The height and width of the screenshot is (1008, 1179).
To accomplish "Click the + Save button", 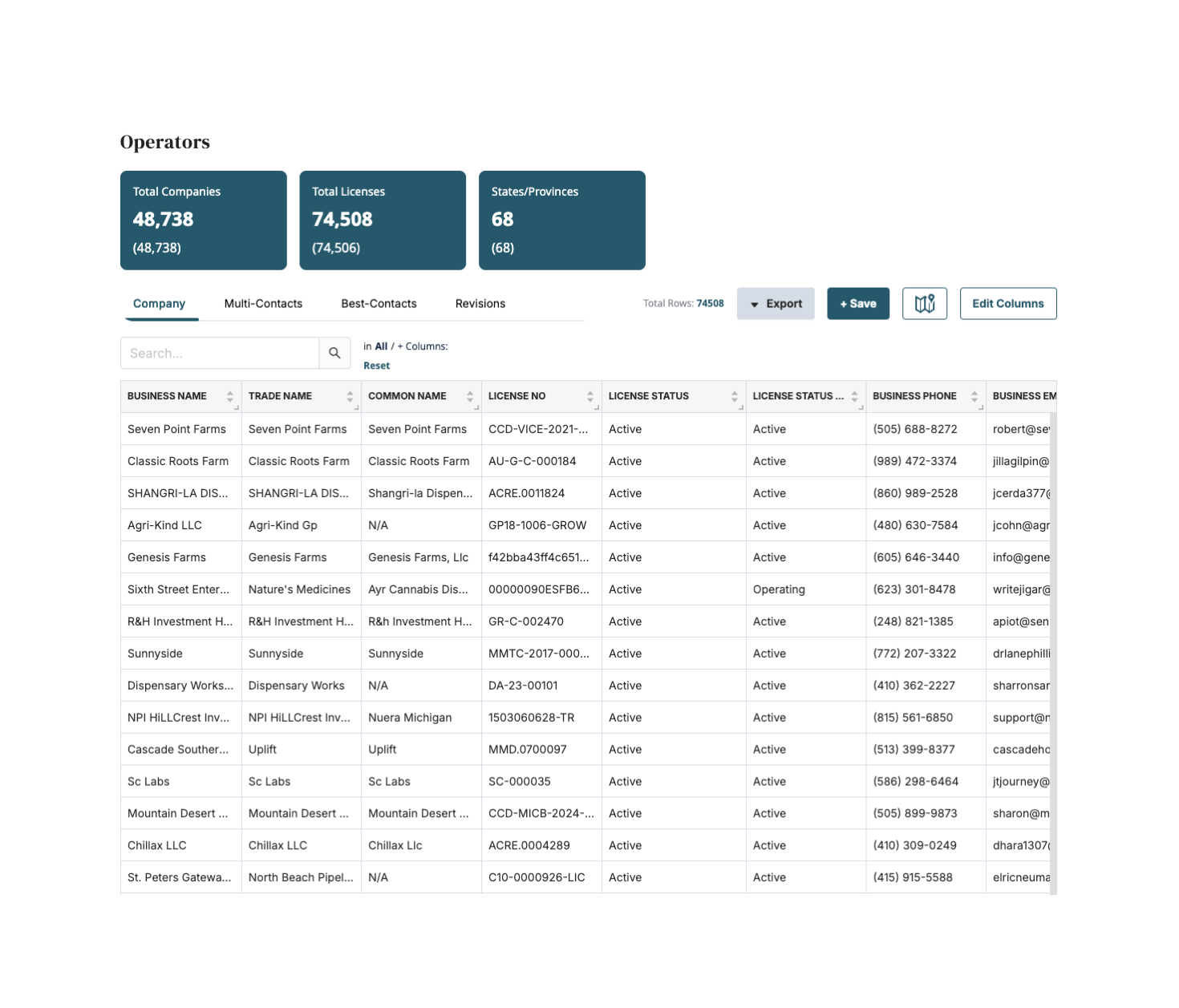I will [858, 304].
